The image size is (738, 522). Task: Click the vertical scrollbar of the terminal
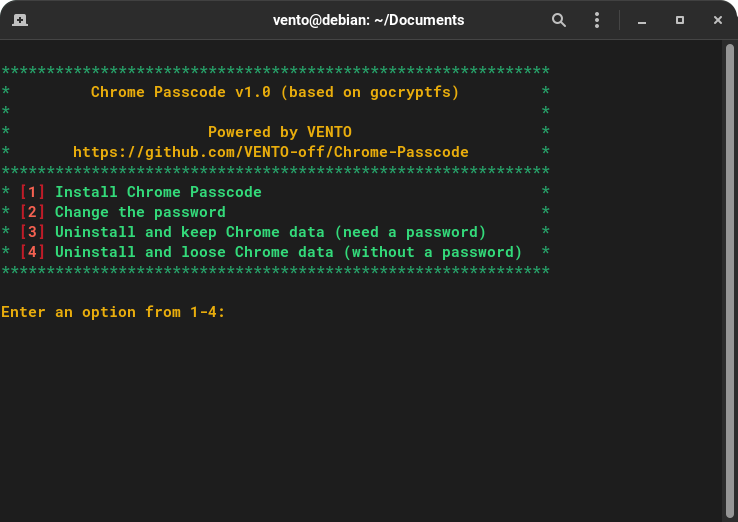pos(730,281)
